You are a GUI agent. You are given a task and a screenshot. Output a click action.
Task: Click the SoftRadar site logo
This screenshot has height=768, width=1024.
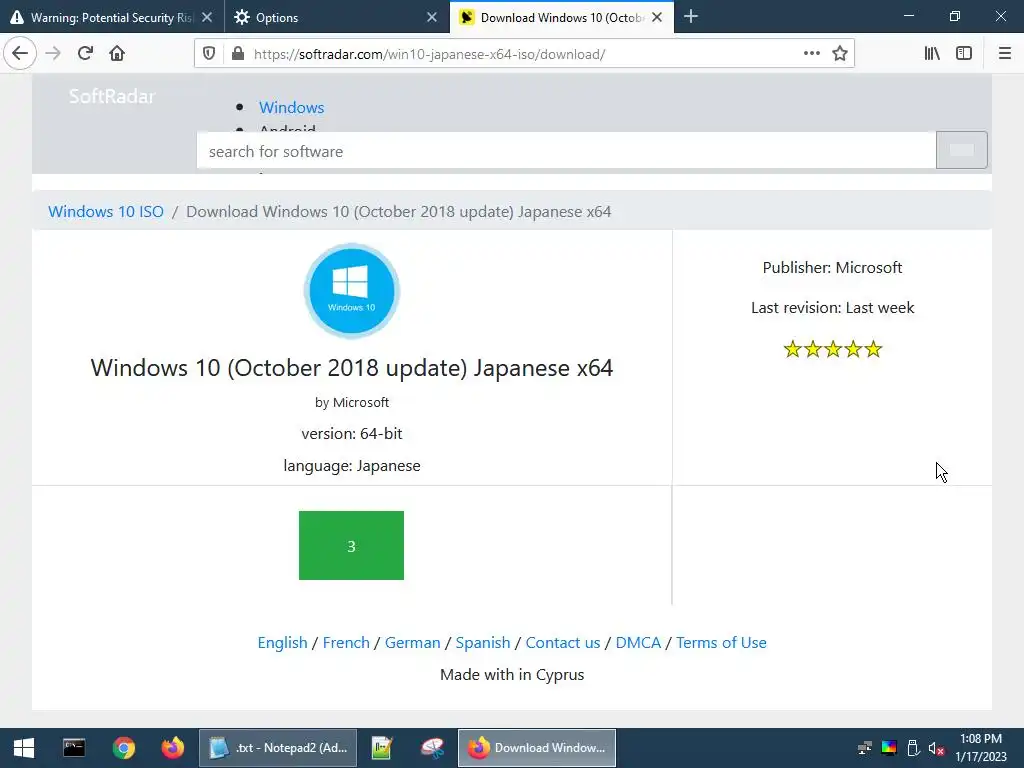pyautogui.click(x=112, y=96)
